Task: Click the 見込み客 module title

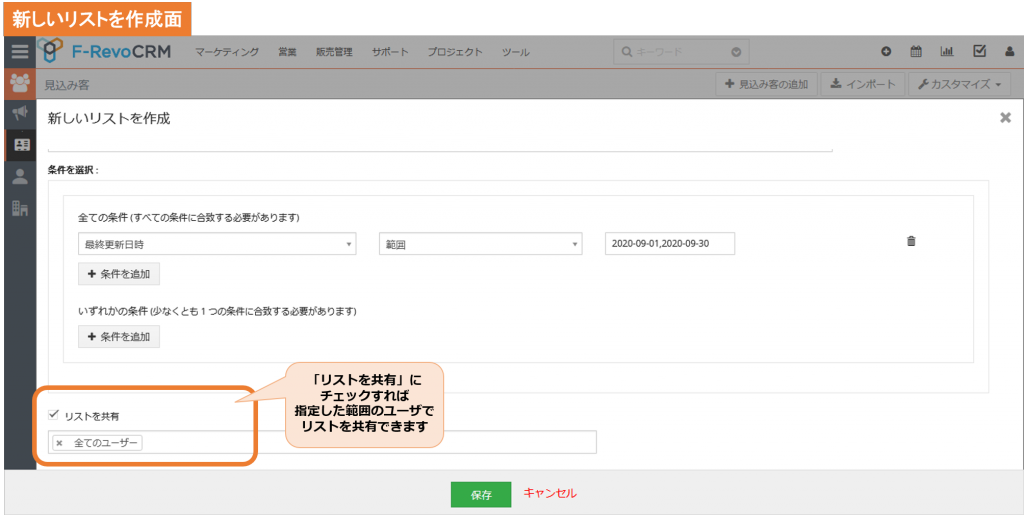Action: click(67, 85)
